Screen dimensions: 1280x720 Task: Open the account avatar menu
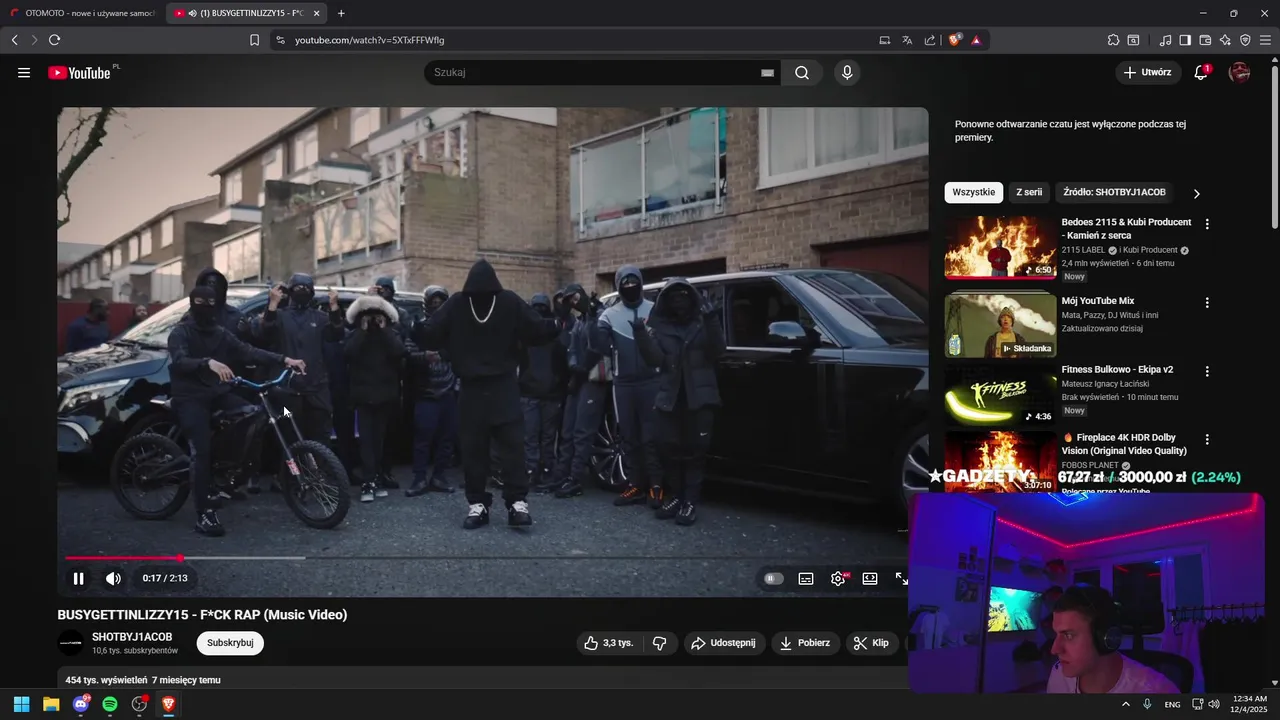(1239, 73)
